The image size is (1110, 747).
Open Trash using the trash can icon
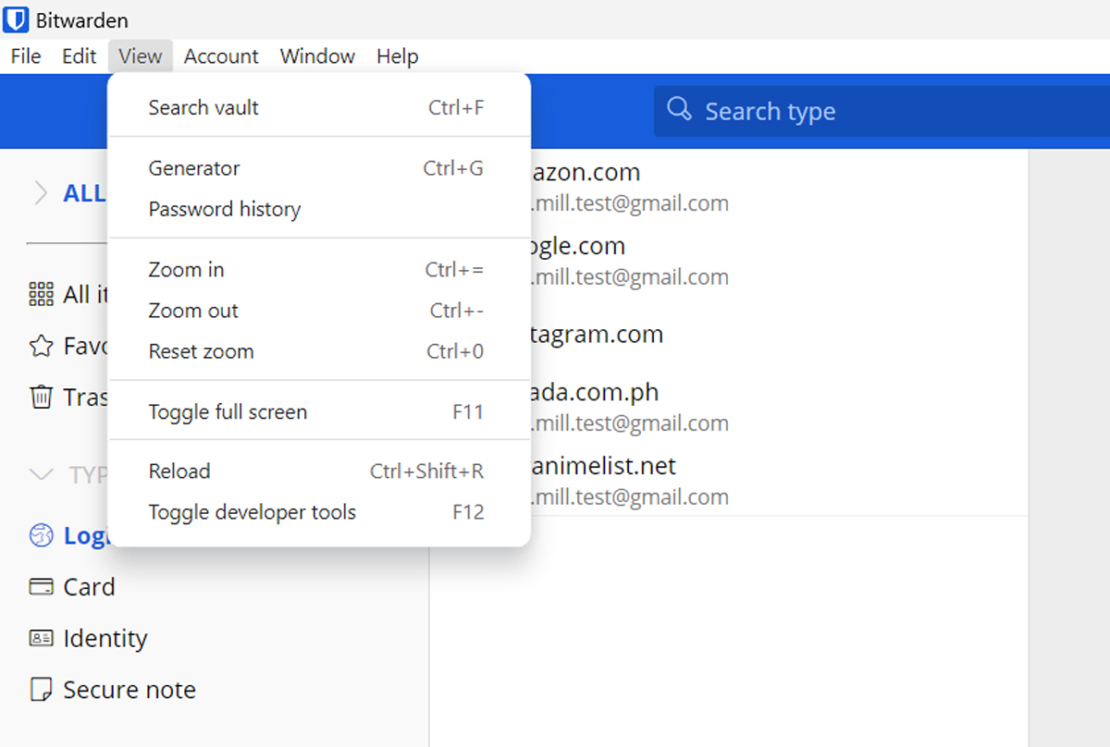41,396
